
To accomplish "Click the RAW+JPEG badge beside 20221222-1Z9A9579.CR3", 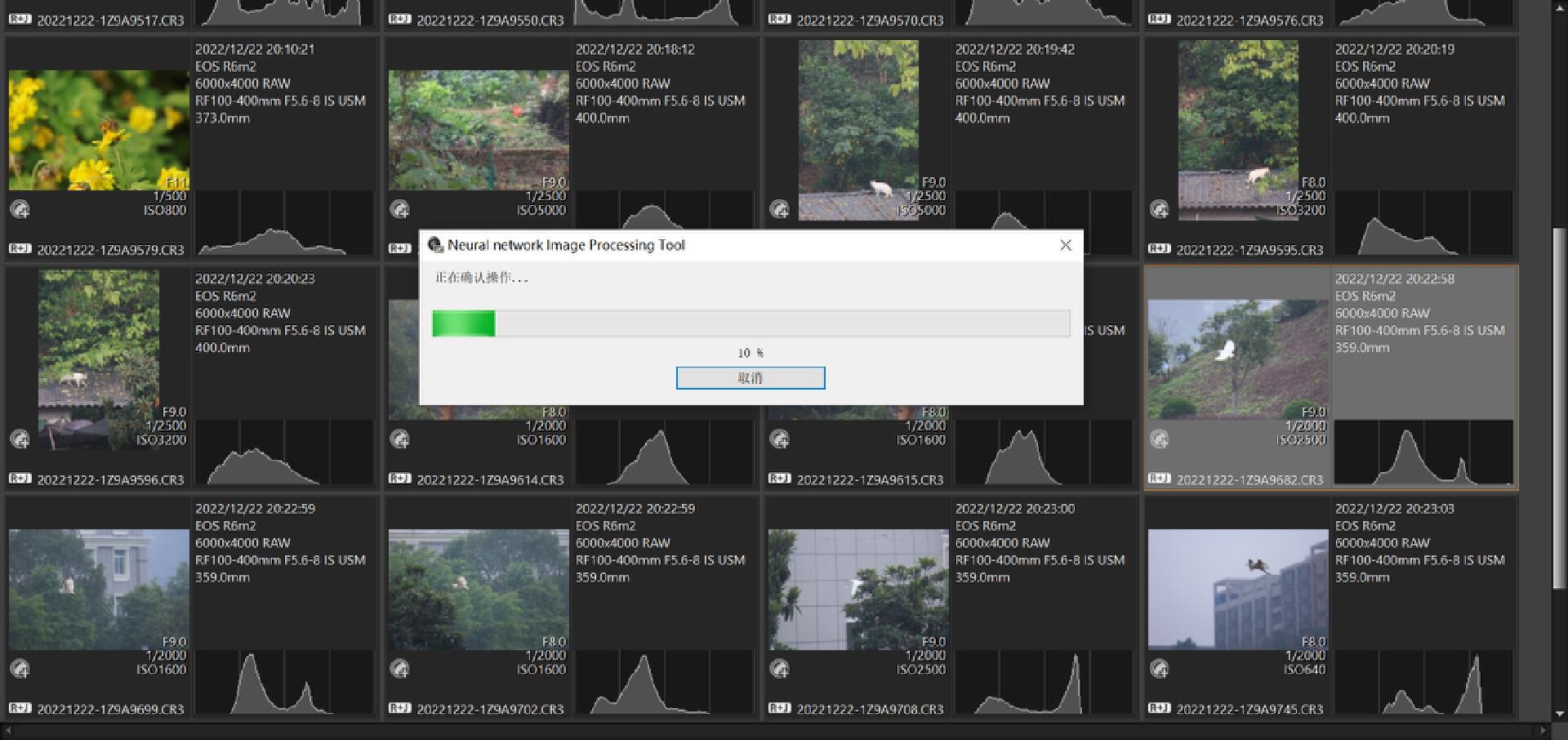I will 20,249.
